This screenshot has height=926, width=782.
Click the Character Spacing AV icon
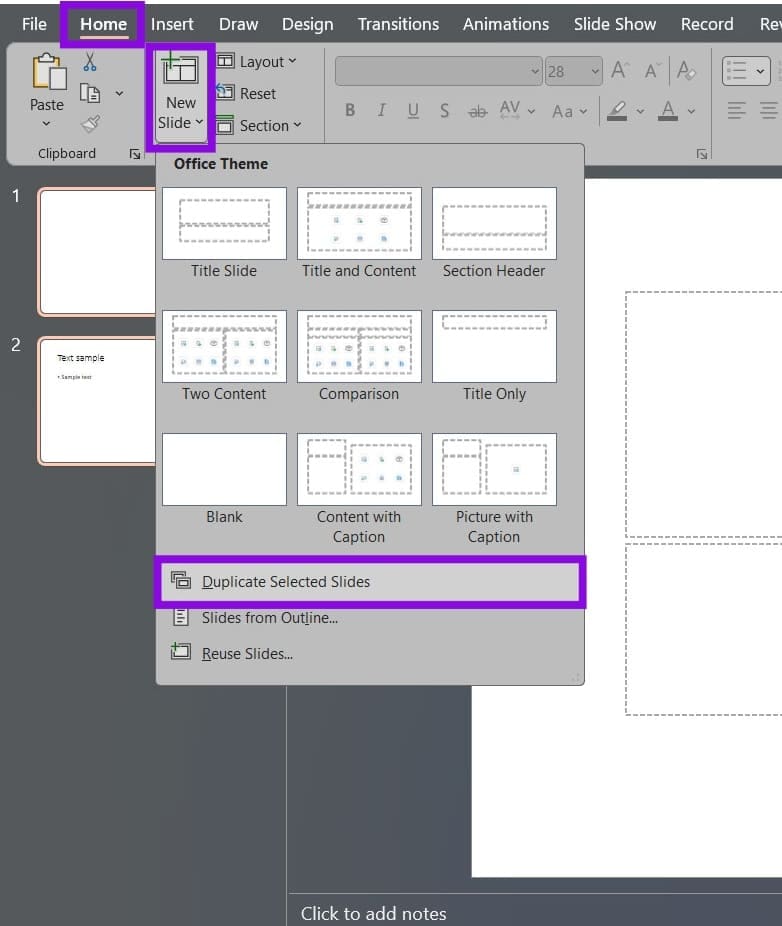[x=510, y=110]
